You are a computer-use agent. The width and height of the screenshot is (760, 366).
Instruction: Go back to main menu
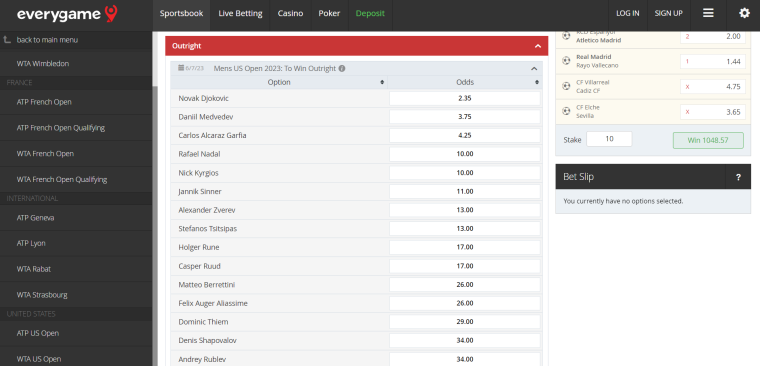click(47, 40)
